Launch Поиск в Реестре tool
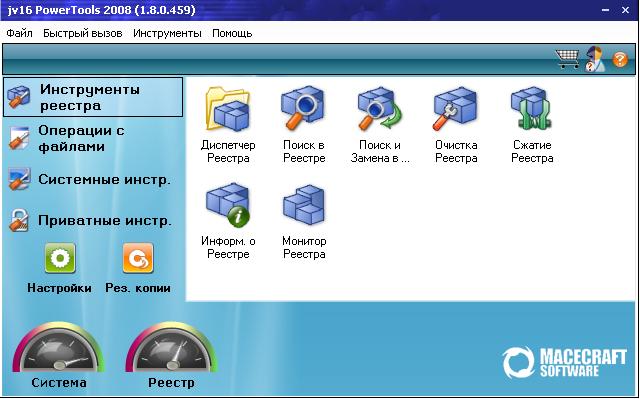 [x=304, y=108]
